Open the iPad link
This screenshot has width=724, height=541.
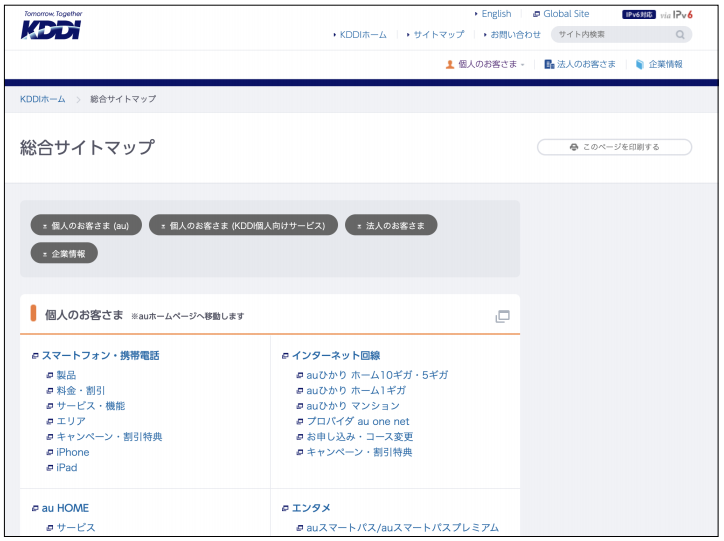coord(67,468)
